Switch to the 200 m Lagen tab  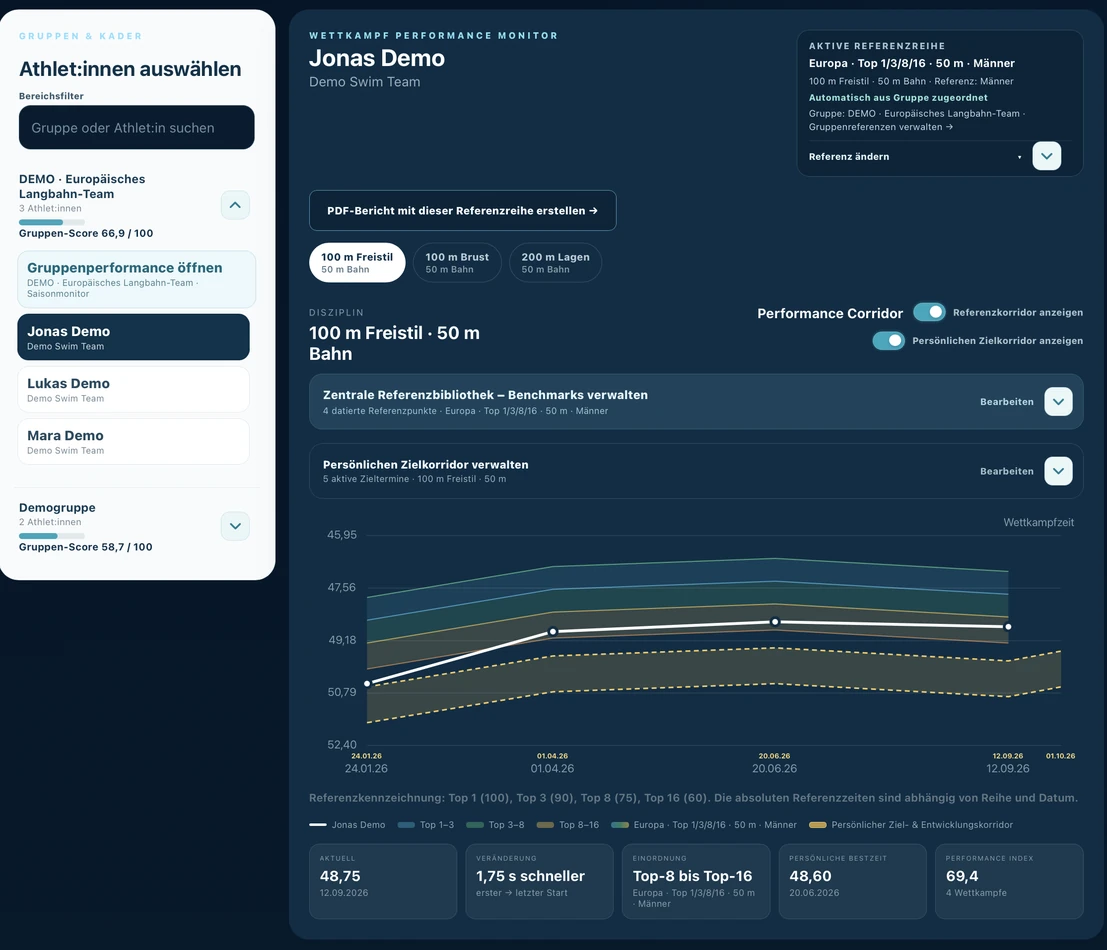click(x=555, y=263)
